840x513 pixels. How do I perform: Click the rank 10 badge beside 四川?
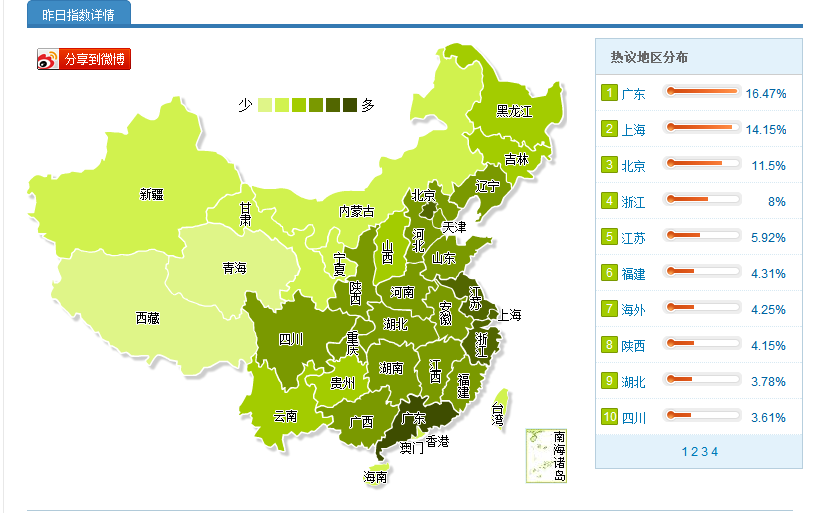click(x=608, y=417)
